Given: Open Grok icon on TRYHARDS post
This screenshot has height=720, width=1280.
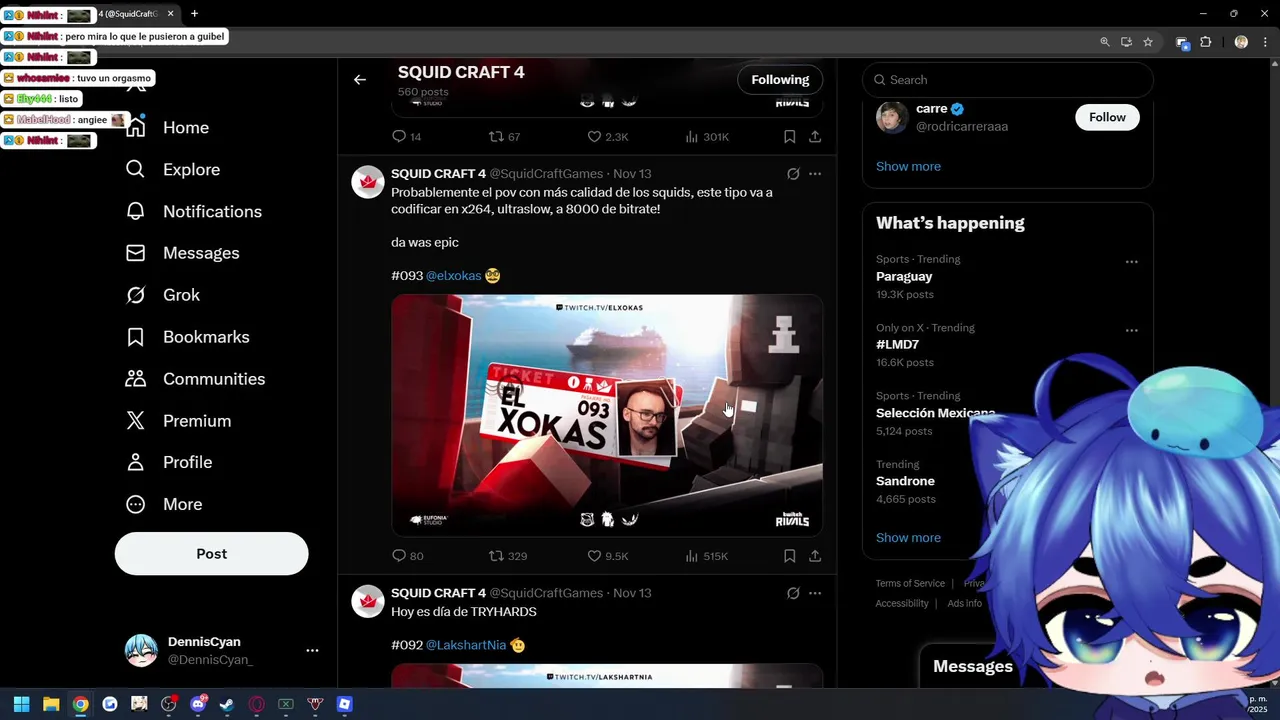Looking at the screenshot, I should (x=793, y=593).
